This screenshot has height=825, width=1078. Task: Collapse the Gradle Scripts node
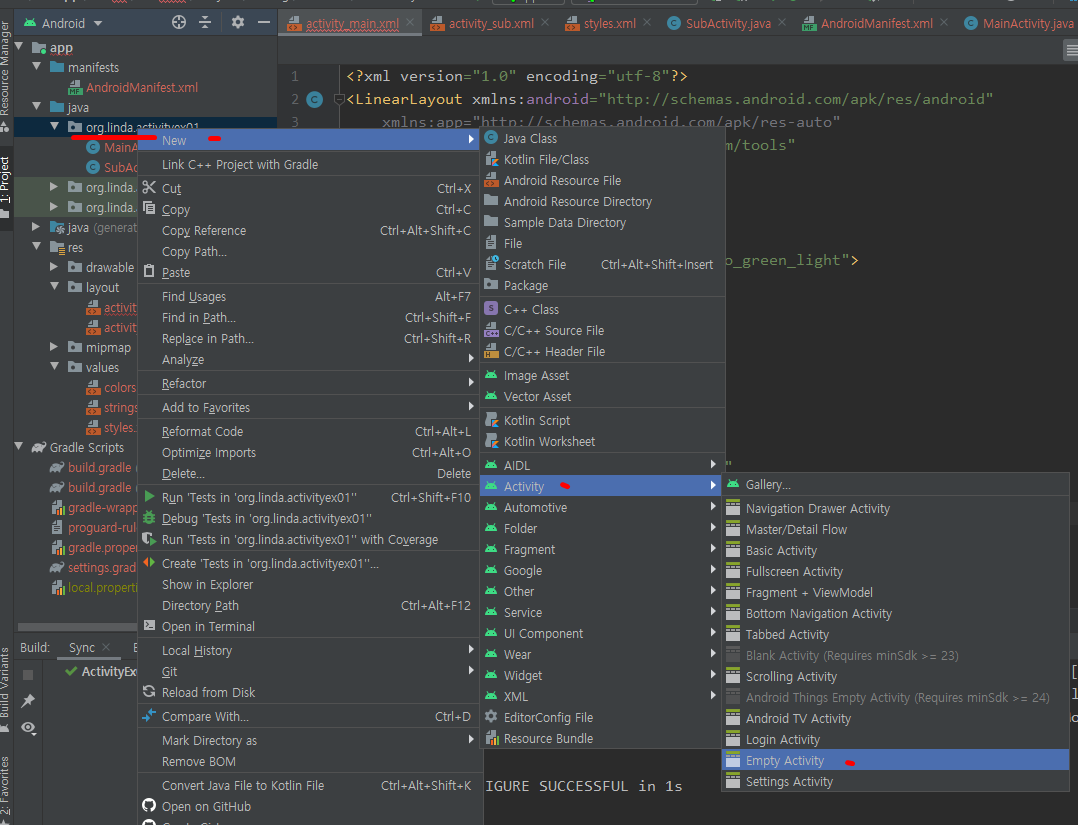coord(19,447)
